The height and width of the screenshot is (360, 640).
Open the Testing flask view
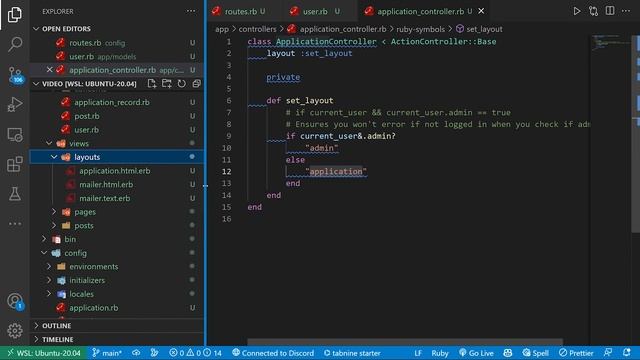15,194
